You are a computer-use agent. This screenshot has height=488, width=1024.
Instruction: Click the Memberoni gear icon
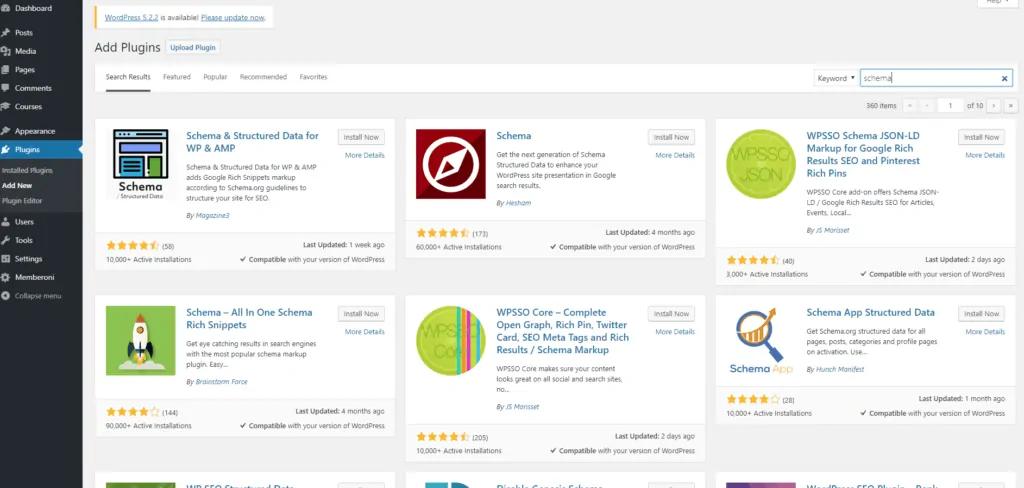point(5,277)
